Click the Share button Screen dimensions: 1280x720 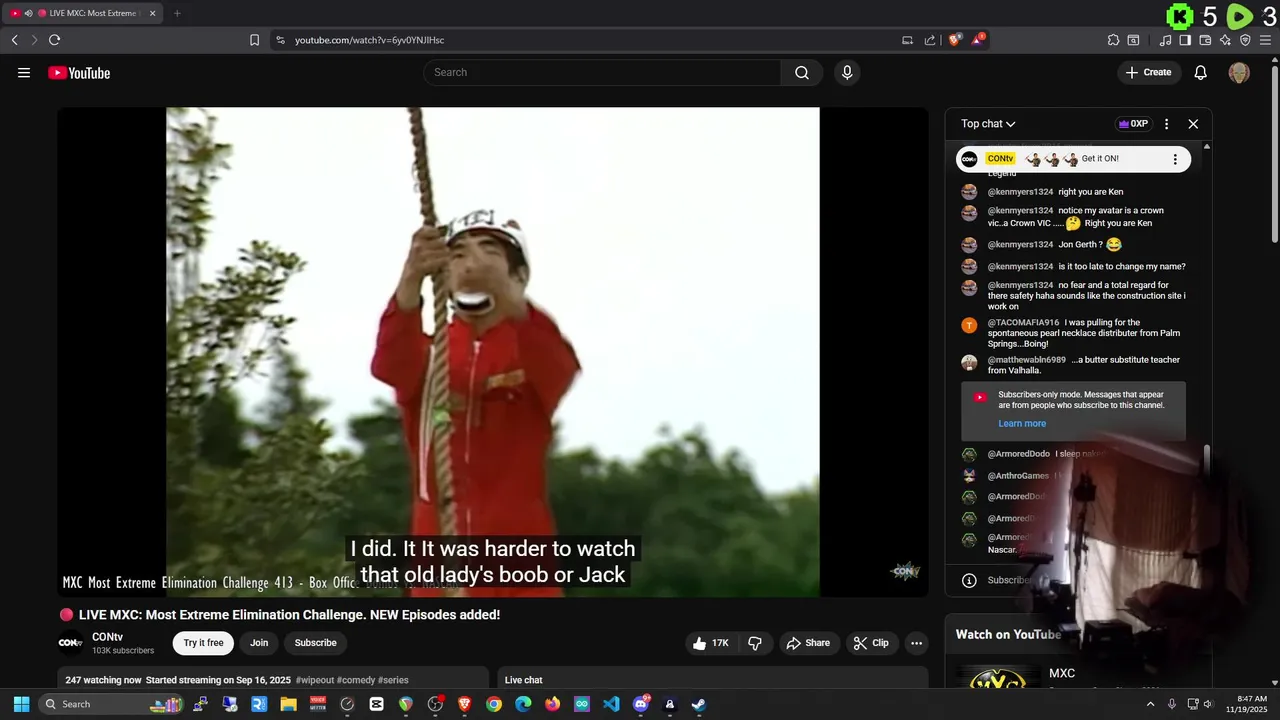coord(808,643)
